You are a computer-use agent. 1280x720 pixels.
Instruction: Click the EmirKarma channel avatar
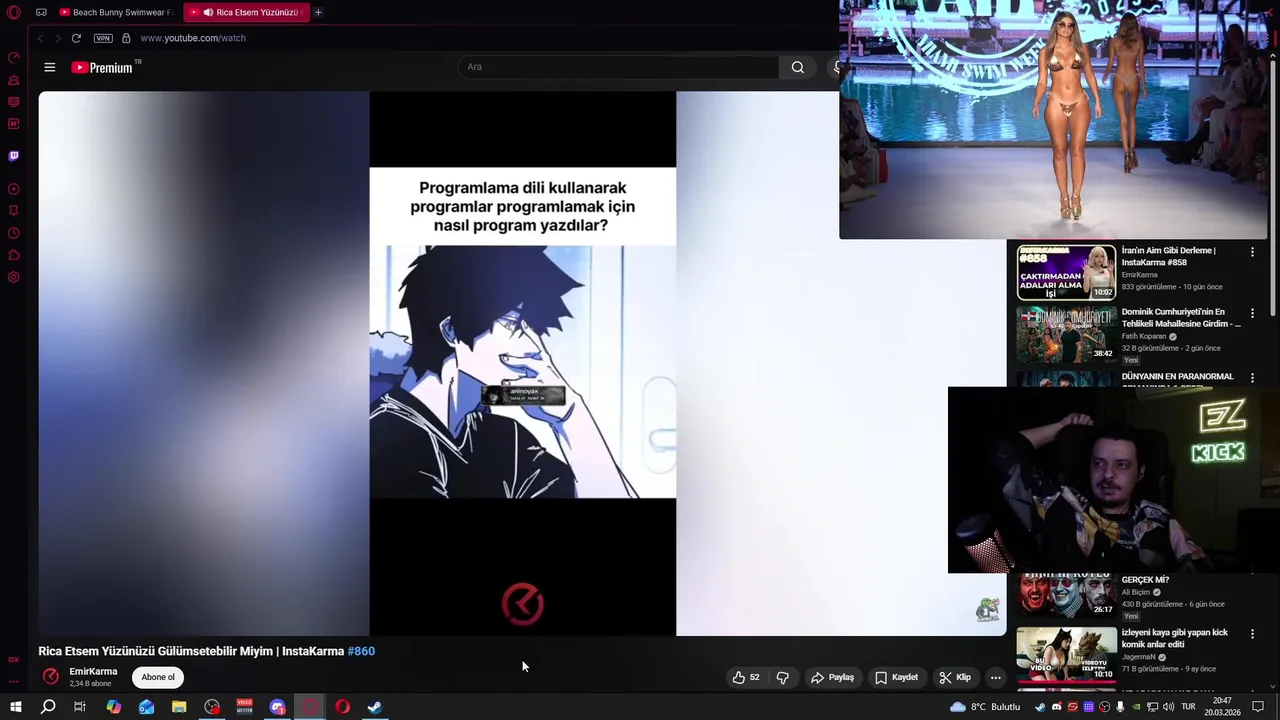[x=50, y=677]
